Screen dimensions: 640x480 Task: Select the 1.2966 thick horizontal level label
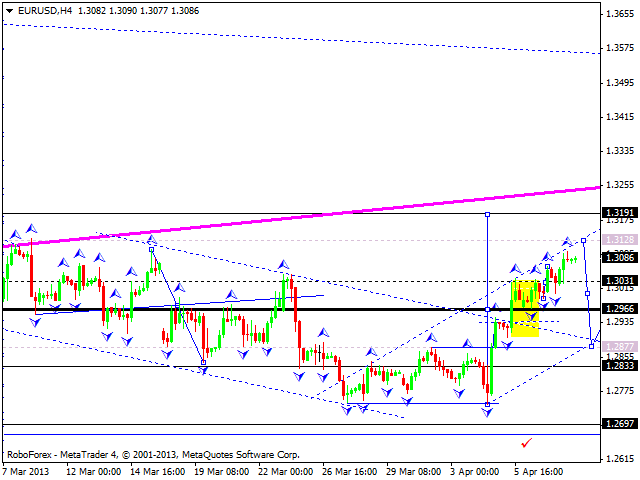tap(619, 309)
